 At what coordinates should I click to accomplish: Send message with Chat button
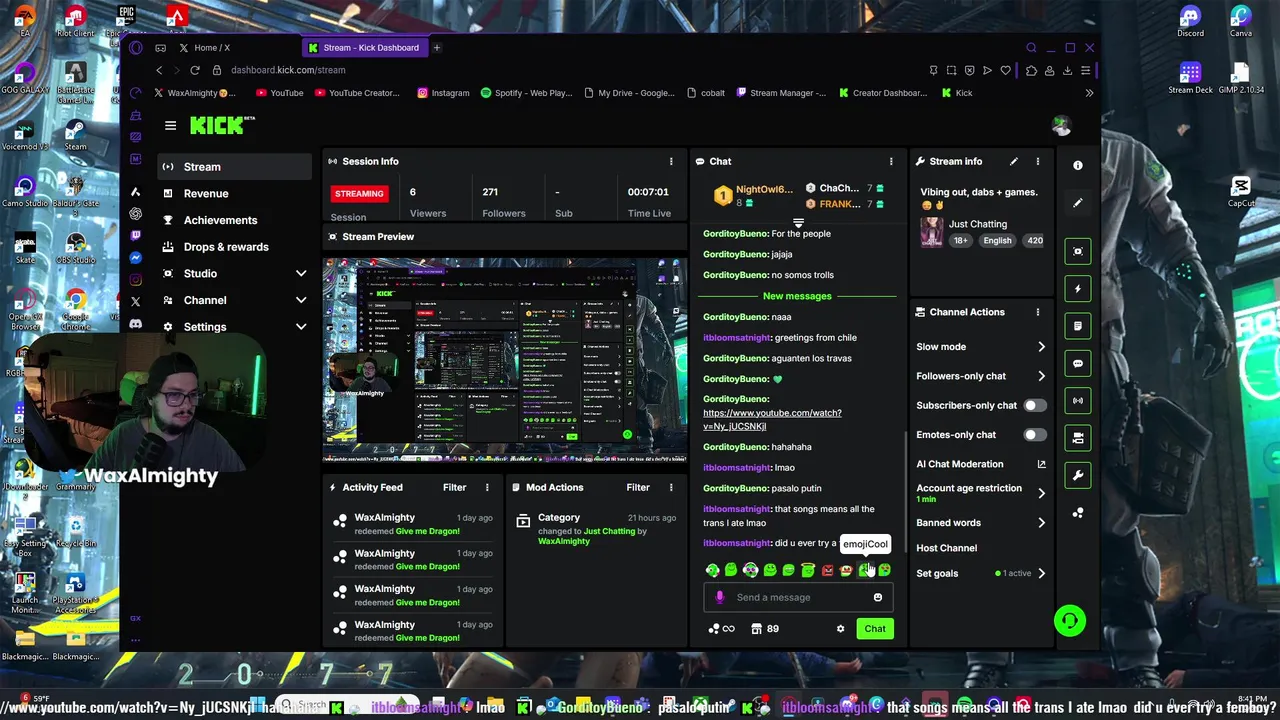[x=875, y=629]
